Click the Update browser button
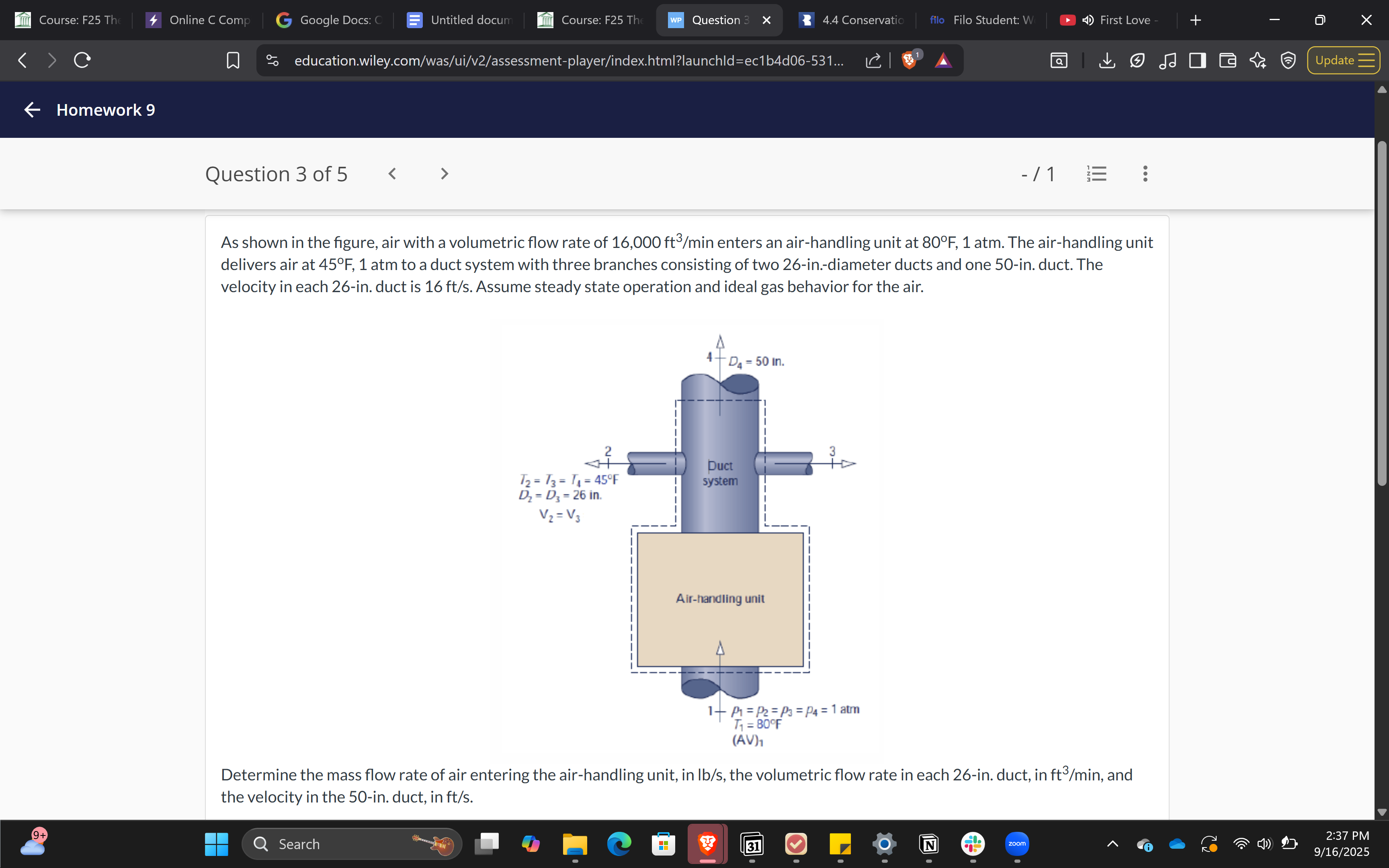 tap(1343, 60)
